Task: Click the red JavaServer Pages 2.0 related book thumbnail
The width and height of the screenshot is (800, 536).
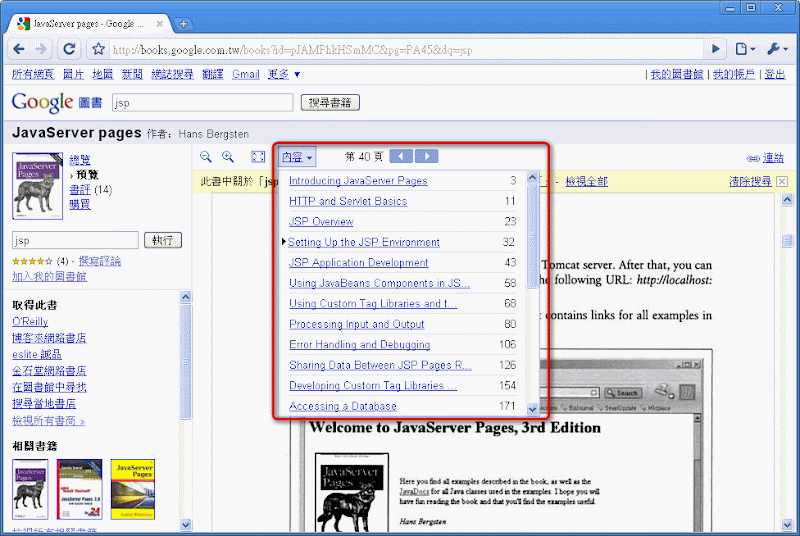Action: coord(79,489)
